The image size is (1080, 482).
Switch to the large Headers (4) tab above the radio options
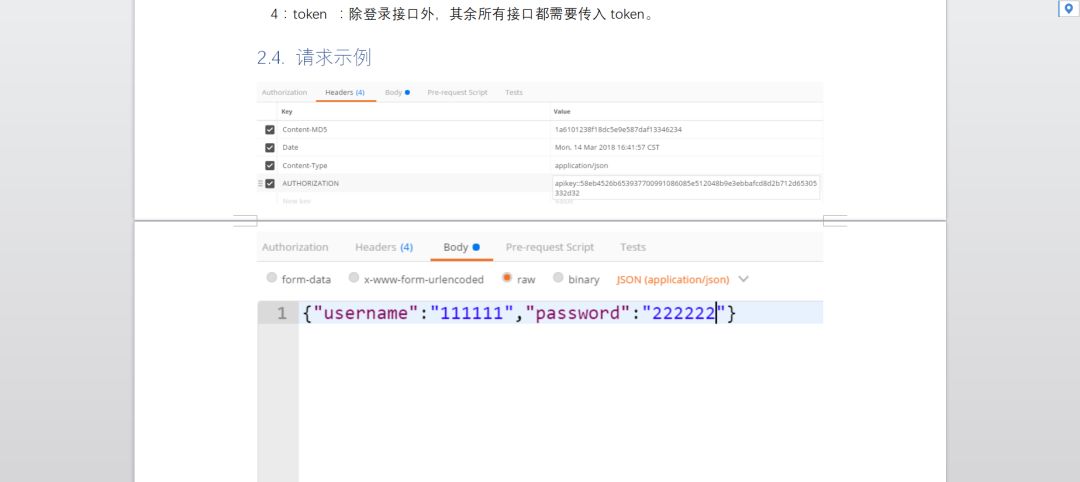[384, 247]
